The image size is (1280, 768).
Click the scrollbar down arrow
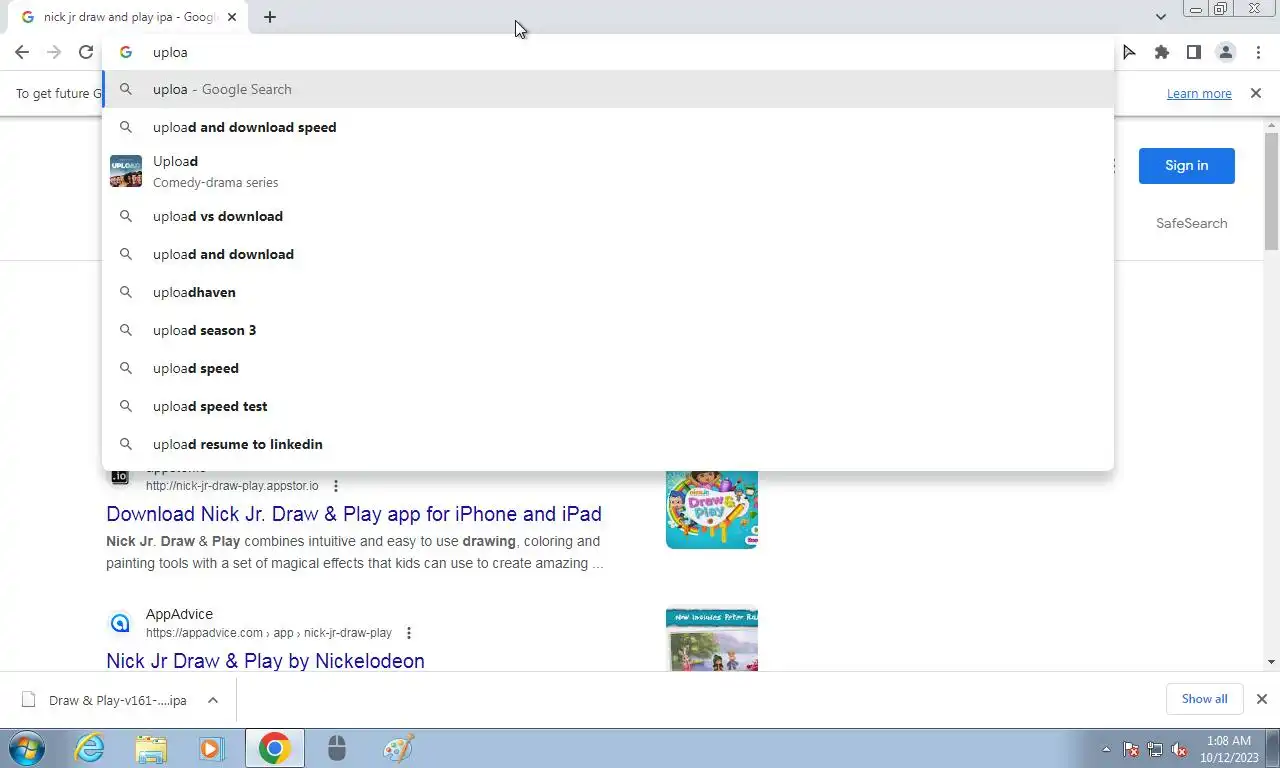[1271, 662]
